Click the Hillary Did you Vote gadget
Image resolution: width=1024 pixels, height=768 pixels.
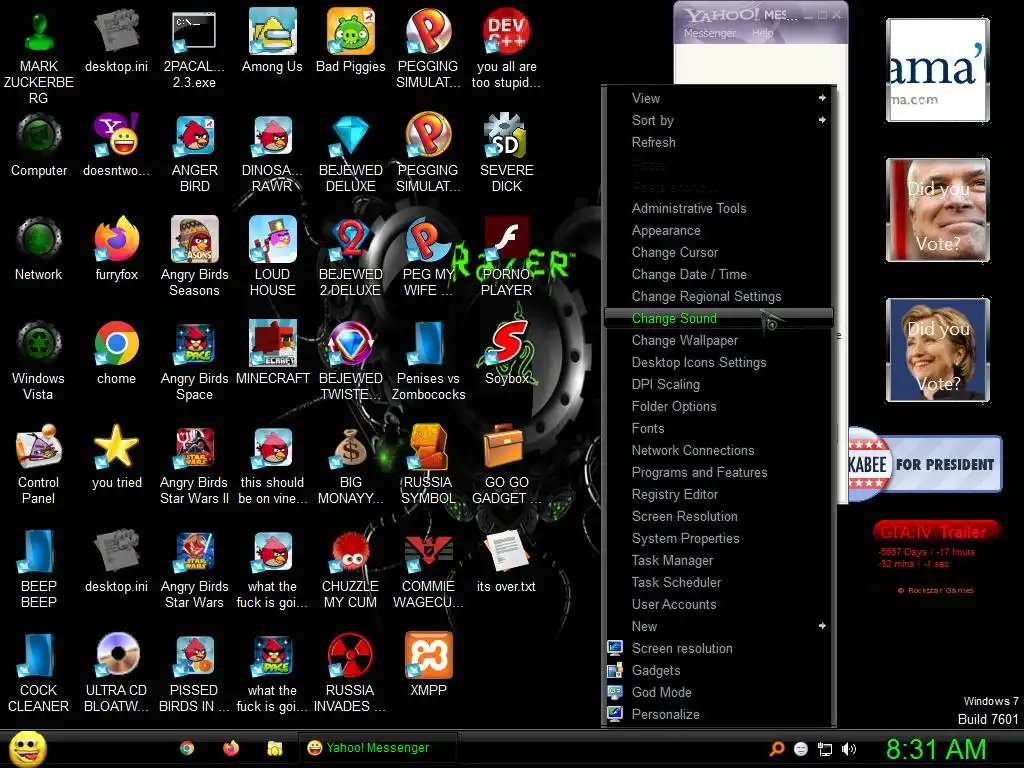pyautogui.click(x=938, y=349)
